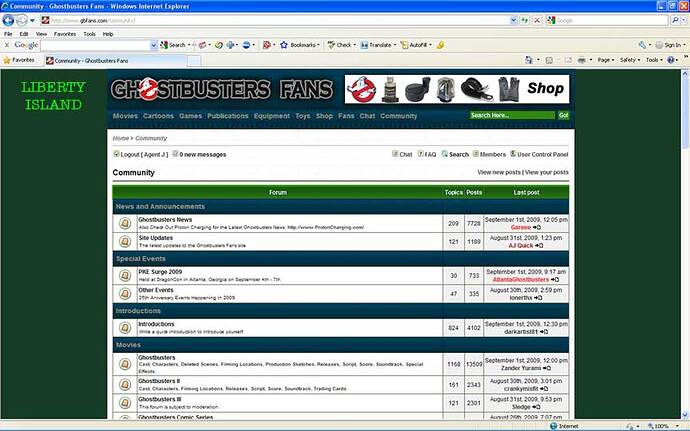Open the Favorites menu

[65, 34]
